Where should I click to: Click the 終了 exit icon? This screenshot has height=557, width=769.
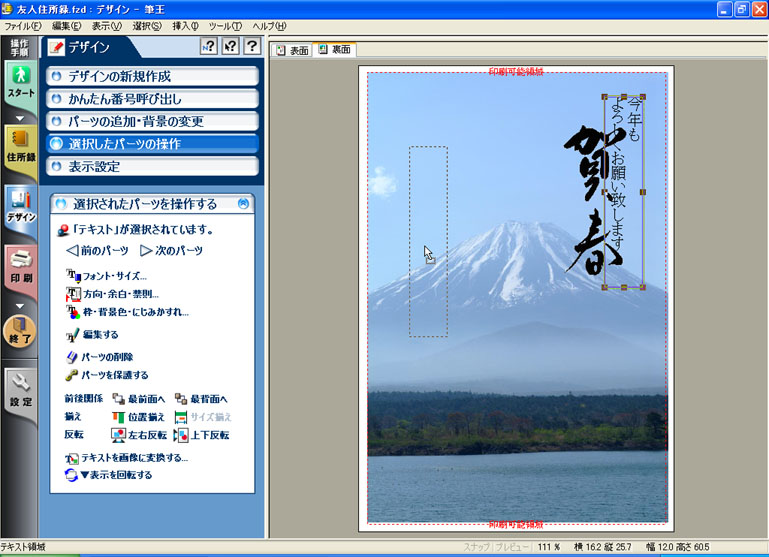click(20, 331)
